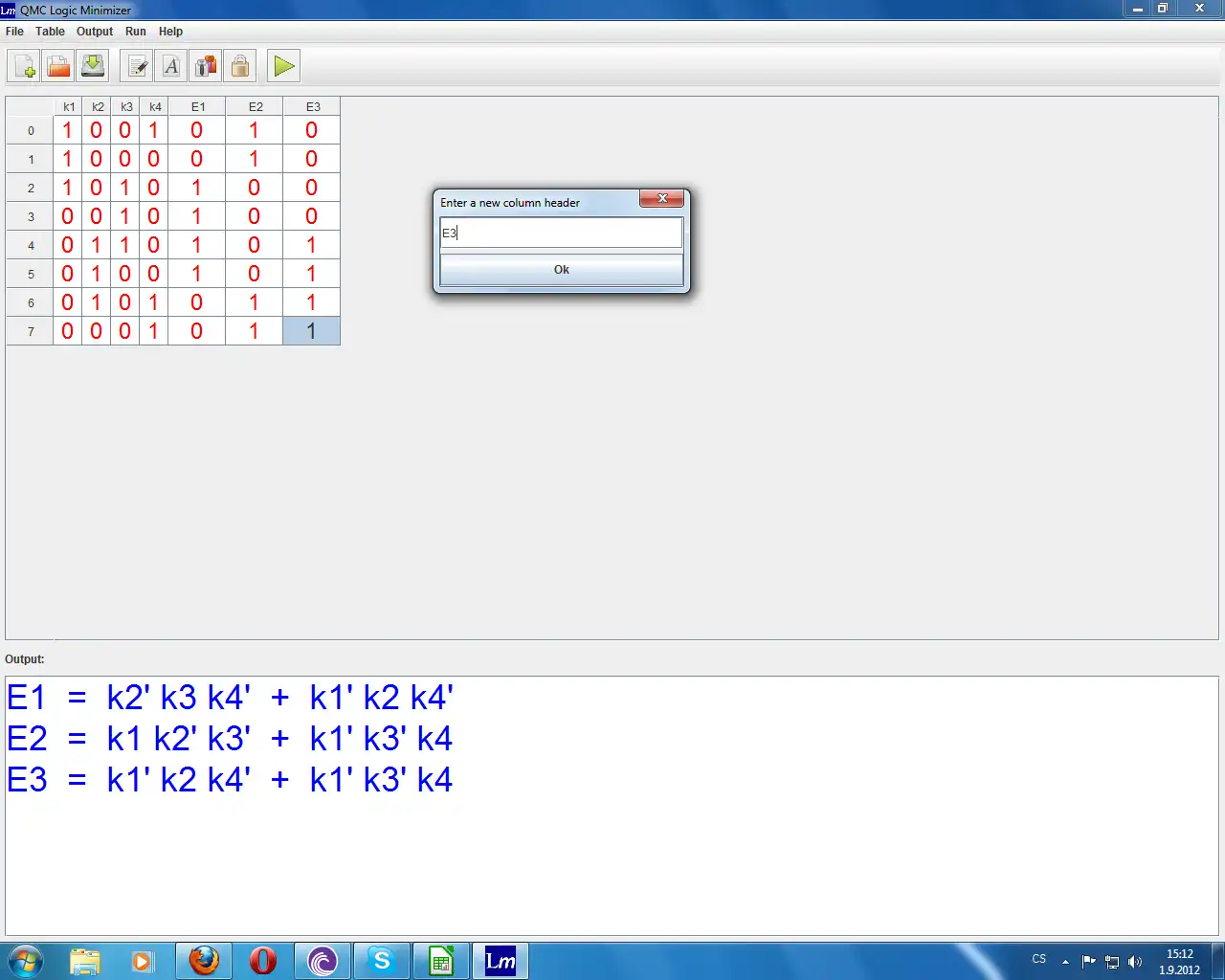Select the E2 column header

(x=255, y=106)
